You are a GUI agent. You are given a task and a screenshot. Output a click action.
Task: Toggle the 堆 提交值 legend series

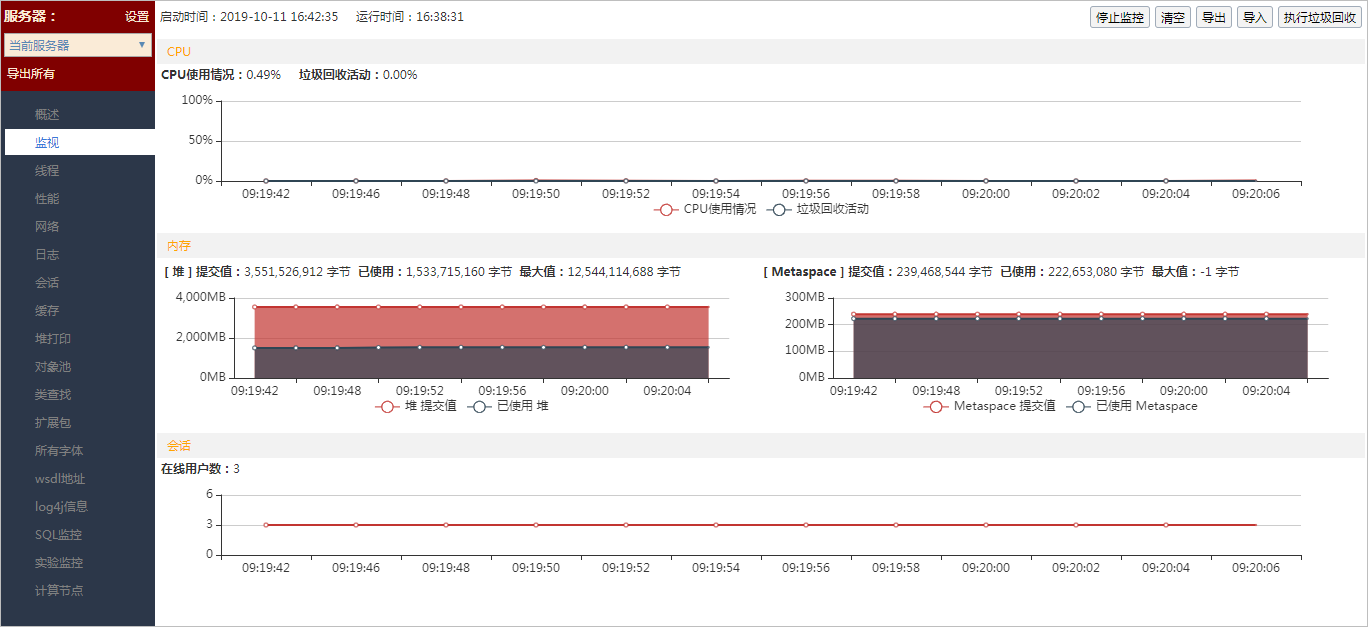click(x=416, y=406)
